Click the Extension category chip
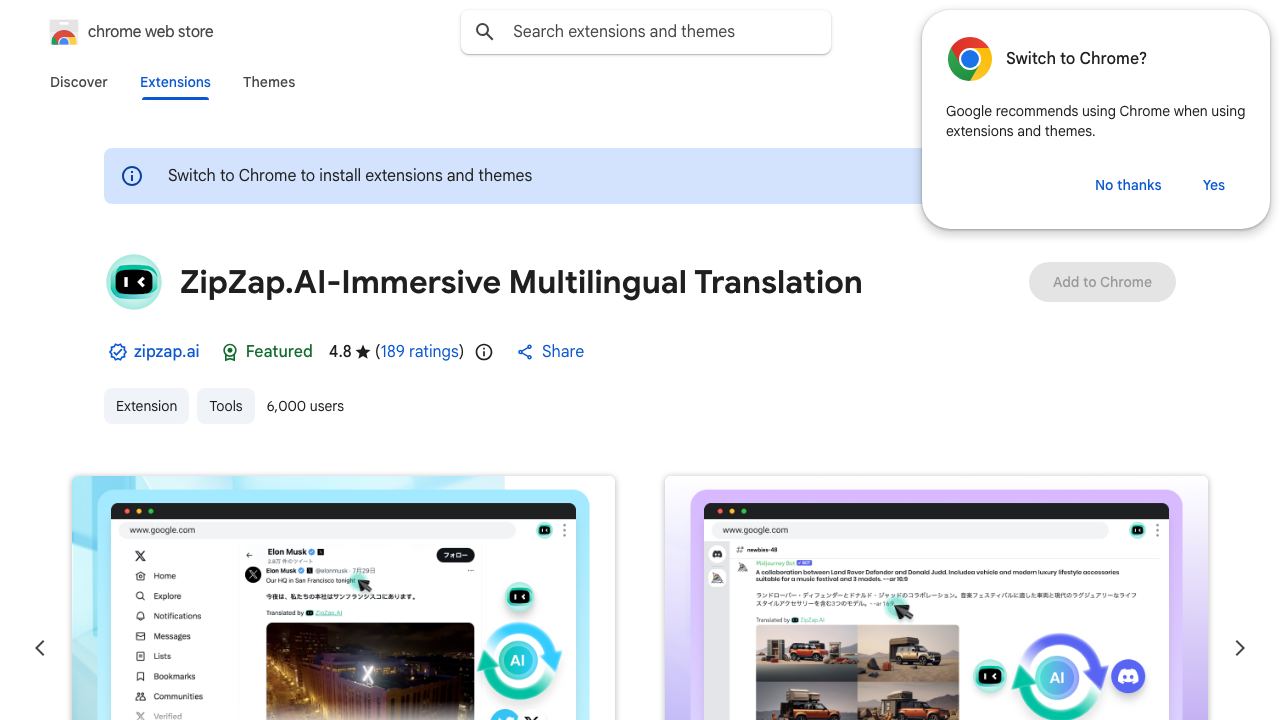The height and width of the screenshot is (720, 1280). click(146, 406)
